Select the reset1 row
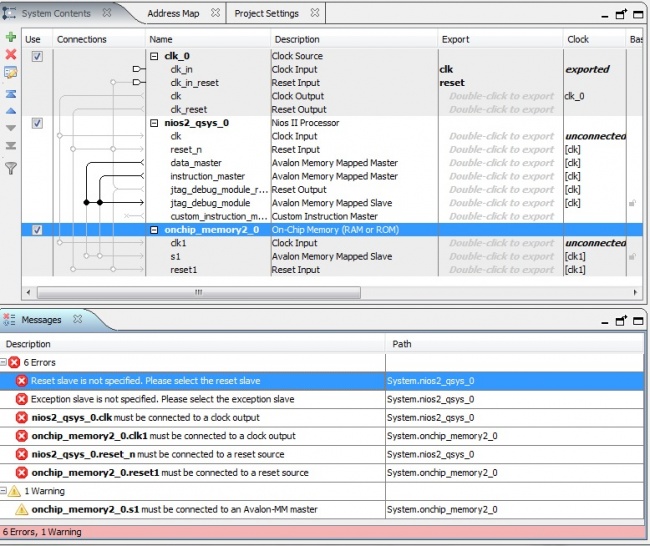This screenshot has height=546, width=650. click(332, 269)
